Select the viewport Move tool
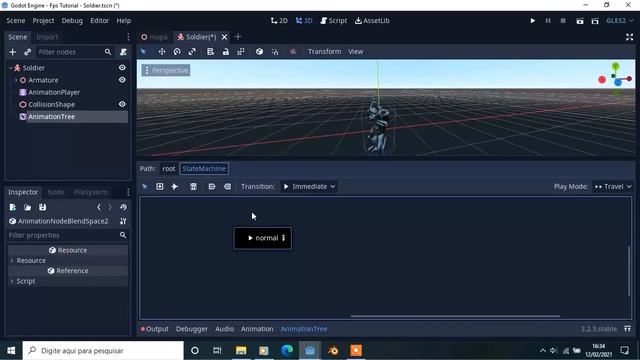Screen dimensions: 640x360 (x=162, y=51)
